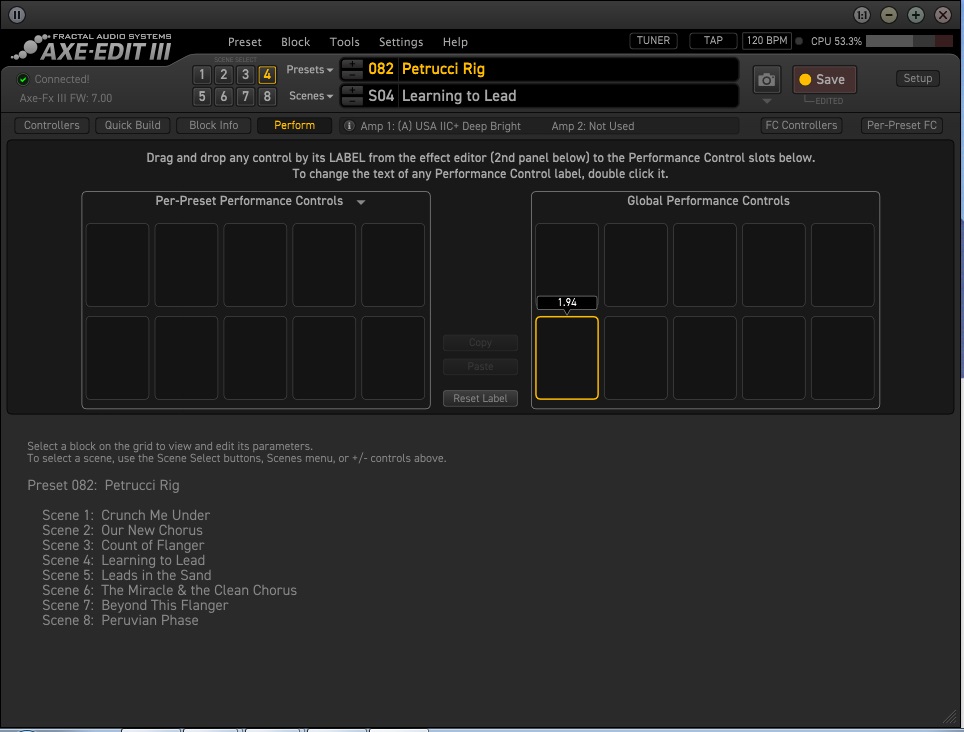The image size is (964, 732).
Task: Select scene 1 button
Action: coord(202,75)
